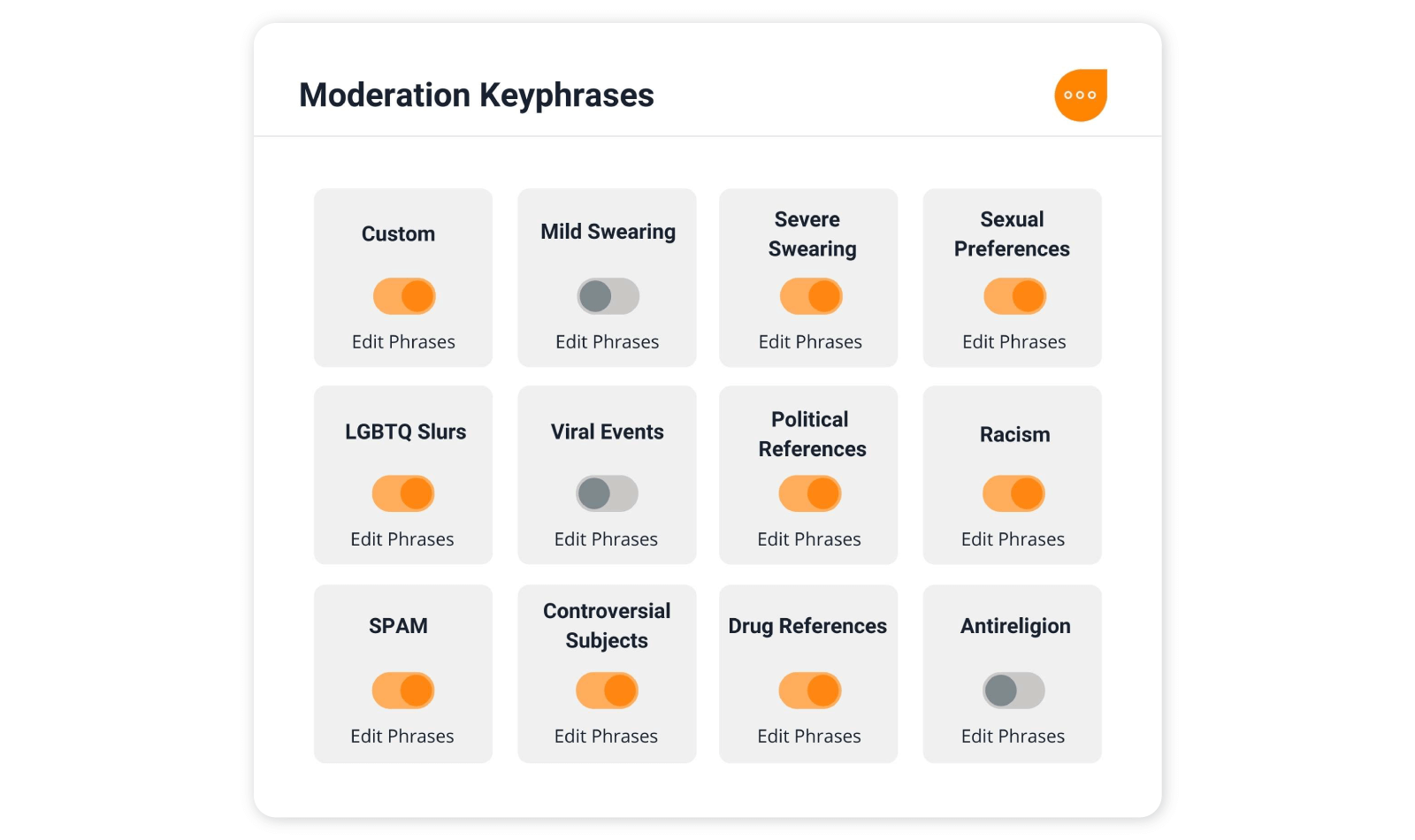Toggle off the LGBTQ Slurs switch

click(x=403, y=493)
